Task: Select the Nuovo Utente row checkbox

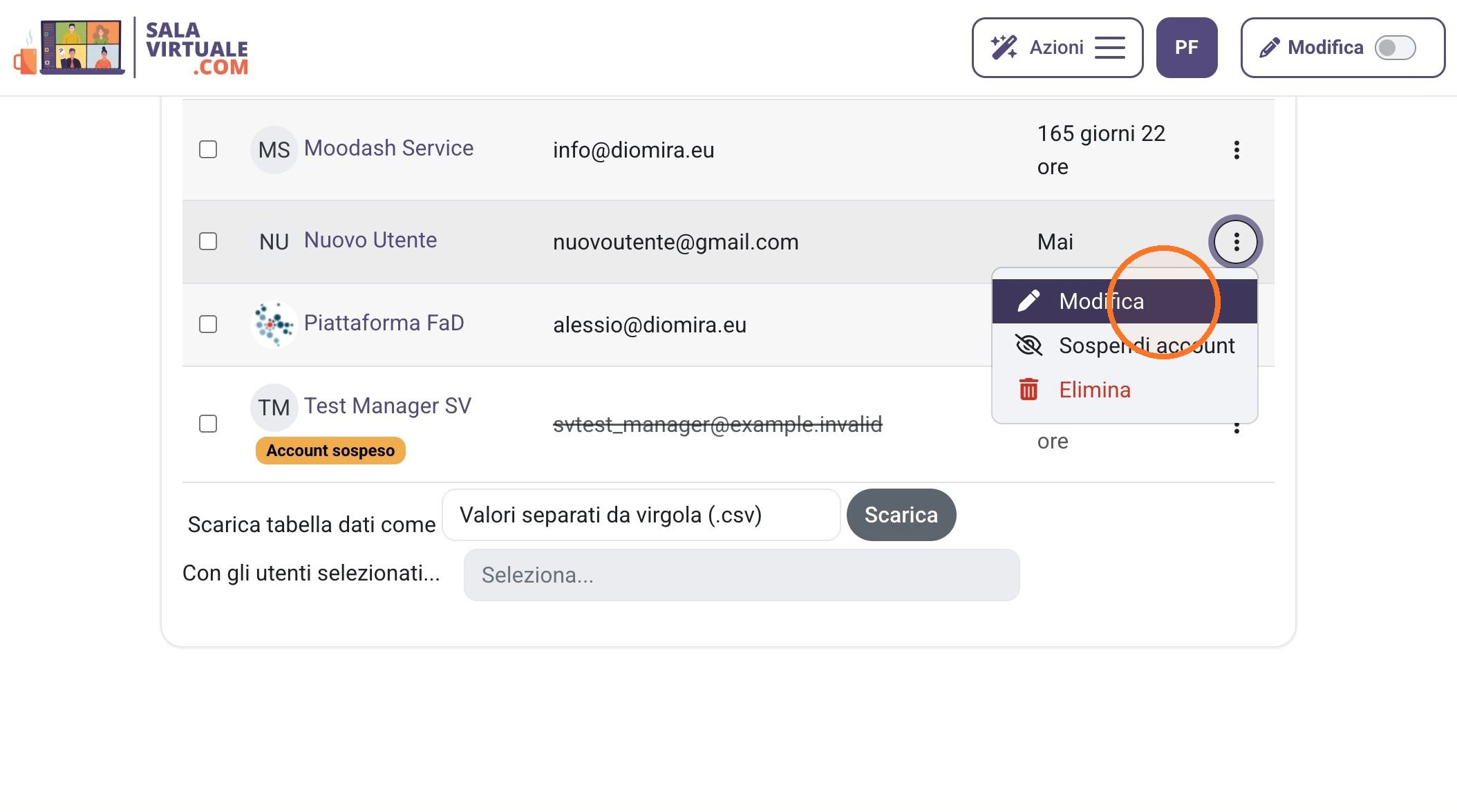Action: [x=208, y=241]
